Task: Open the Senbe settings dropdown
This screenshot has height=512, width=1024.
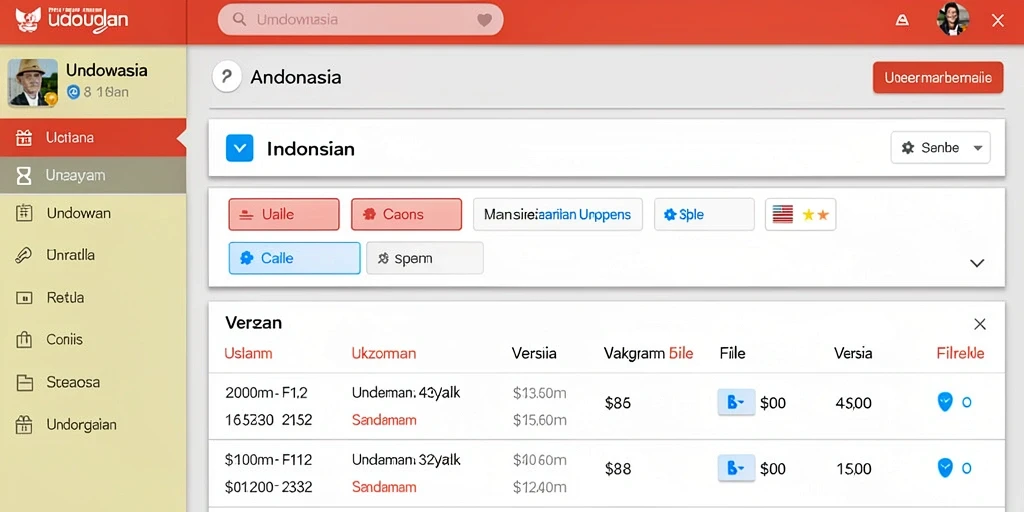Action: point(940,148)
